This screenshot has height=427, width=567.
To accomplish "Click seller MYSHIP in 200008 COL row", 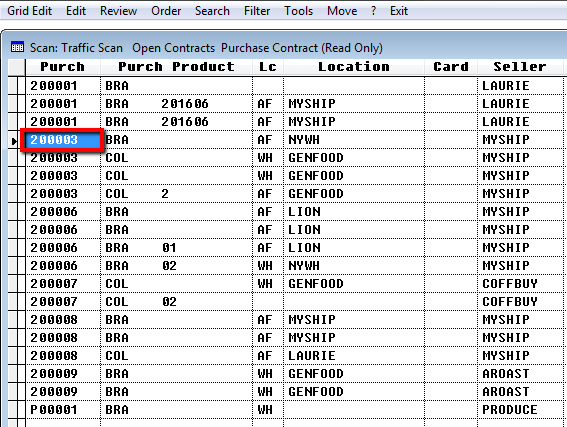I will [521, 356].
